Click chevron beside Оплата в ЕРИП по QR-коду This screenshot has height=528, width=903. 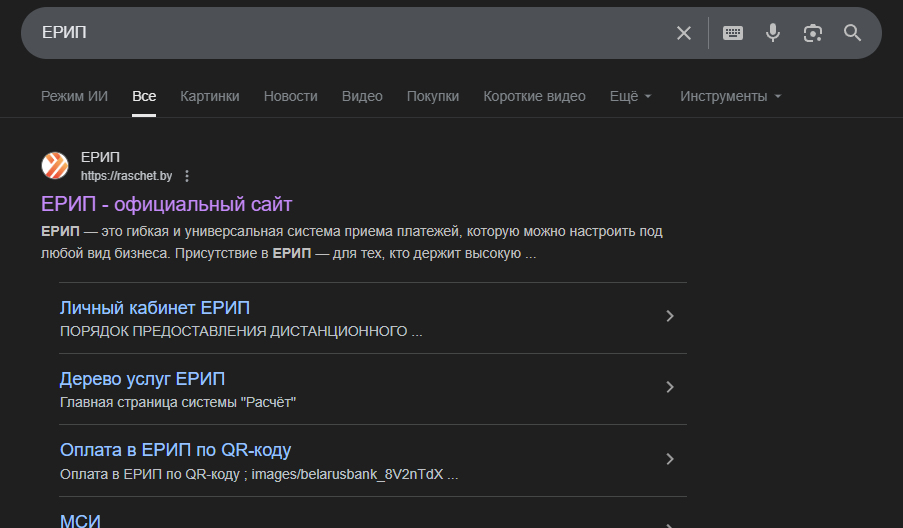(x=670, y=459)
